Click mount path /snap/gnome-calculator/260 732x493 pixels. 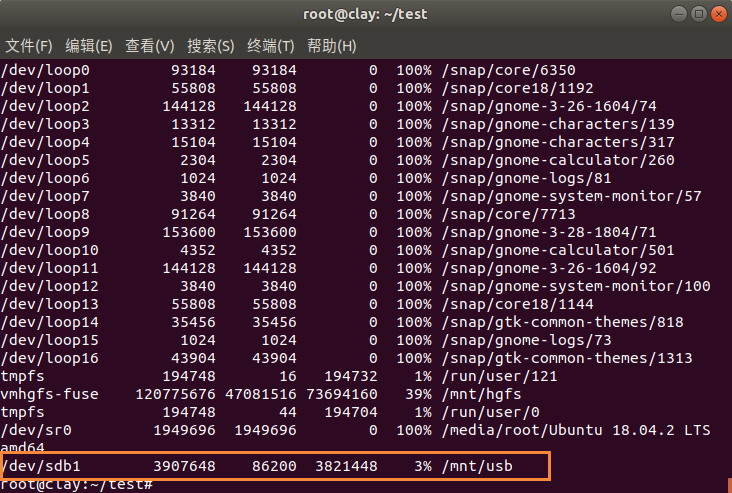pyautogui.click(x=558, y=160)
